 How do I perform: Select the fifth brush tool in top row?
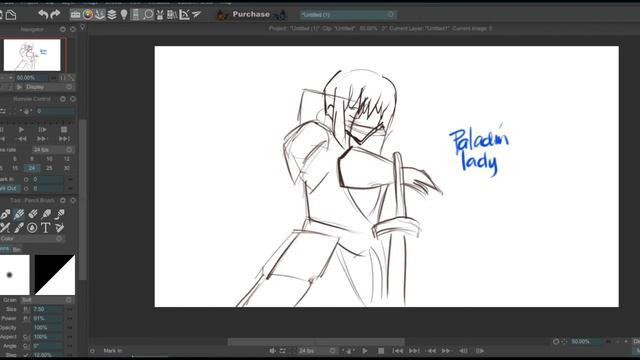point(60,214)
